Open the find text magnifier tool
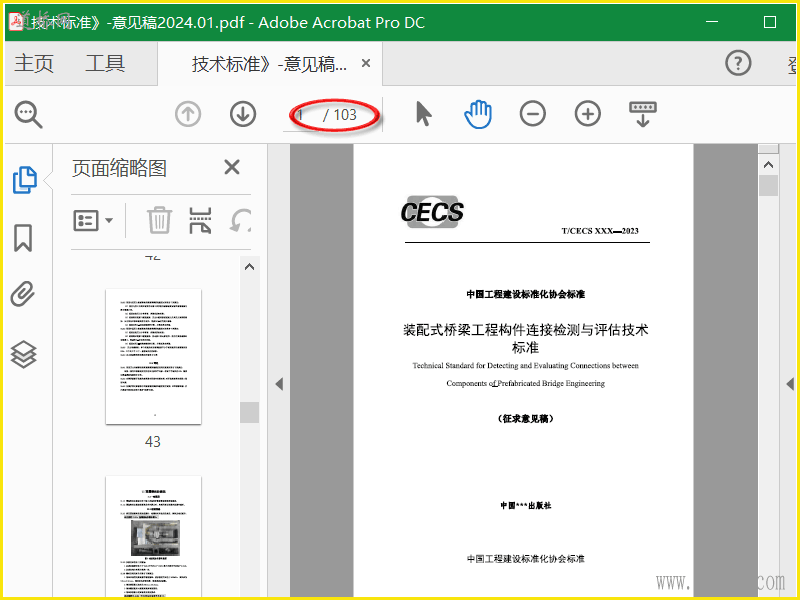 pyautogui.click(x=28, y=114)
